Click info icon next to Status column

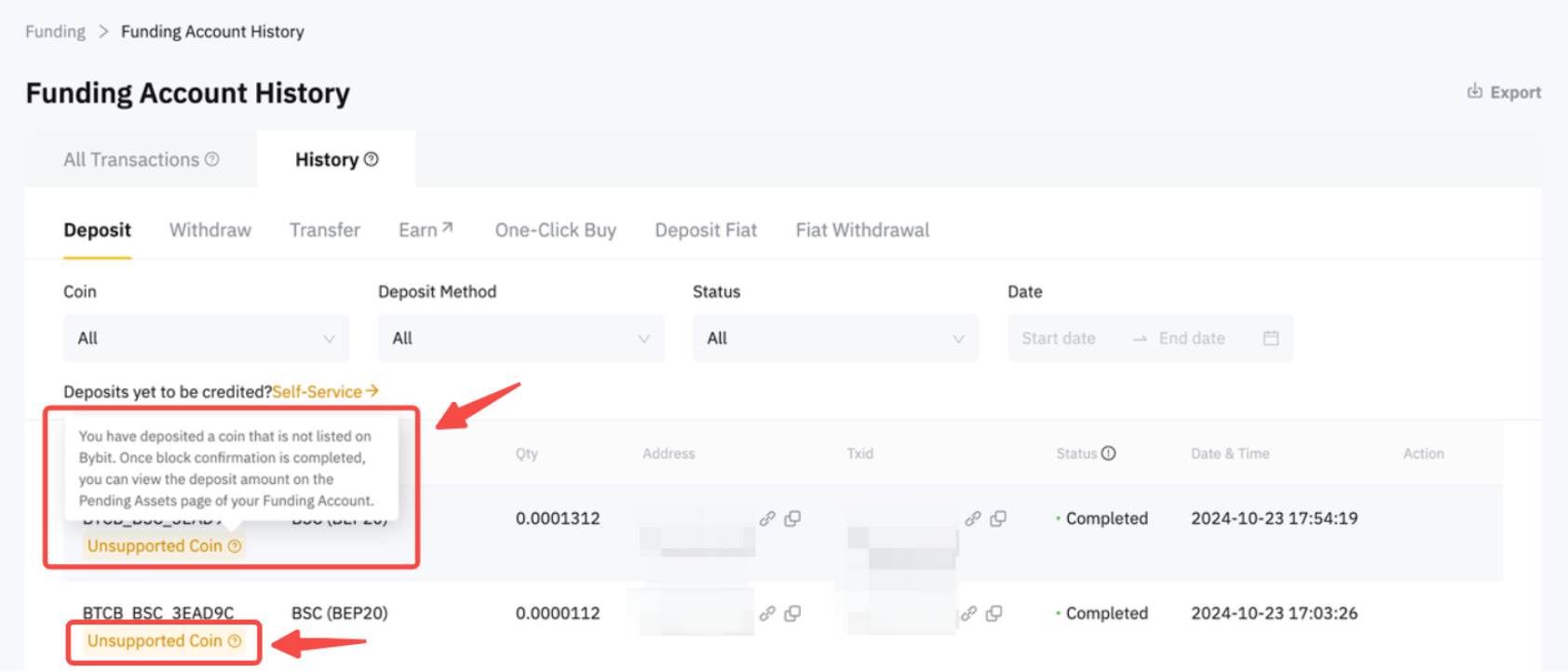1108,453
